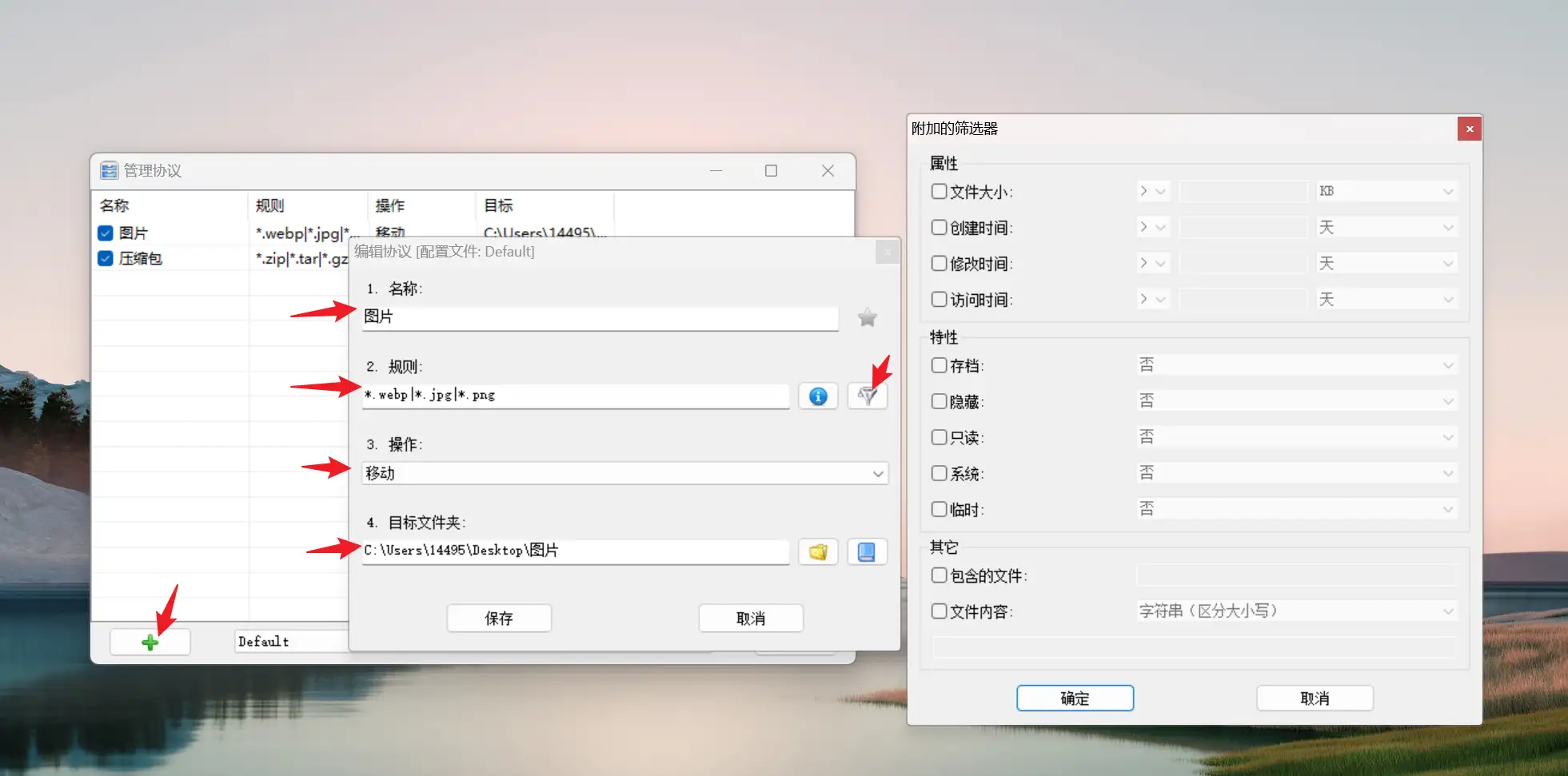This screenshot has height=776, width=1568.
Task: Toggle the 隐藏 attribute checkbox
Action: 939,401
